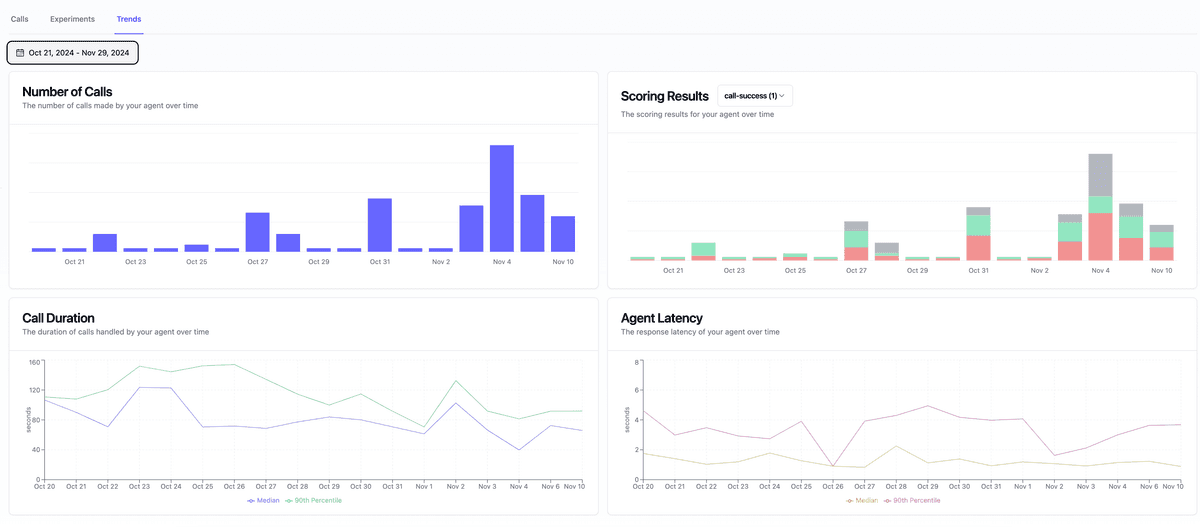Toggle Median legend in Agent Latency chart
The image size is (1200, 527).
[861, 500]
